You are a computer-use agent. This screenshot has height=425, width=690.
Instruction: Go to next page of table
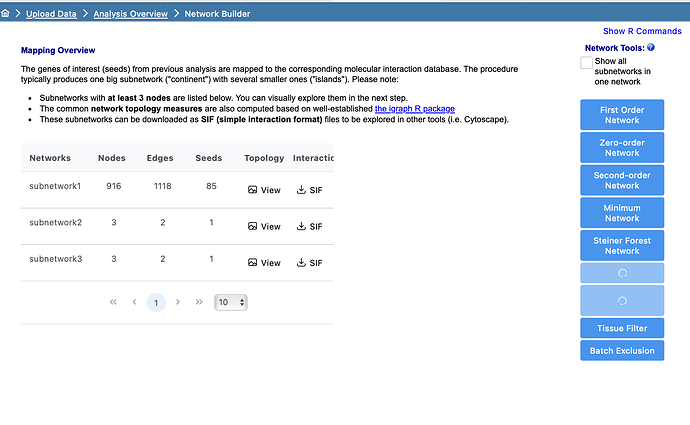point(178,302)
